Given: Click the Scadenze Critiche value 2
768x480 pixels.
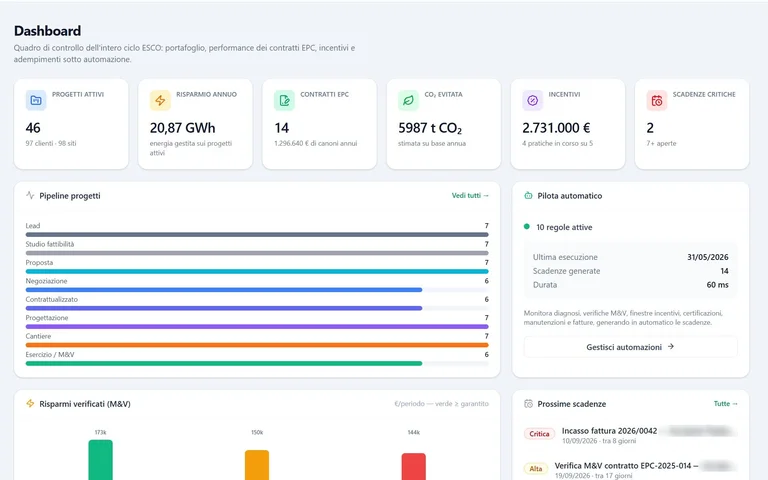Looking at the screenshot, I should (650, 128).
